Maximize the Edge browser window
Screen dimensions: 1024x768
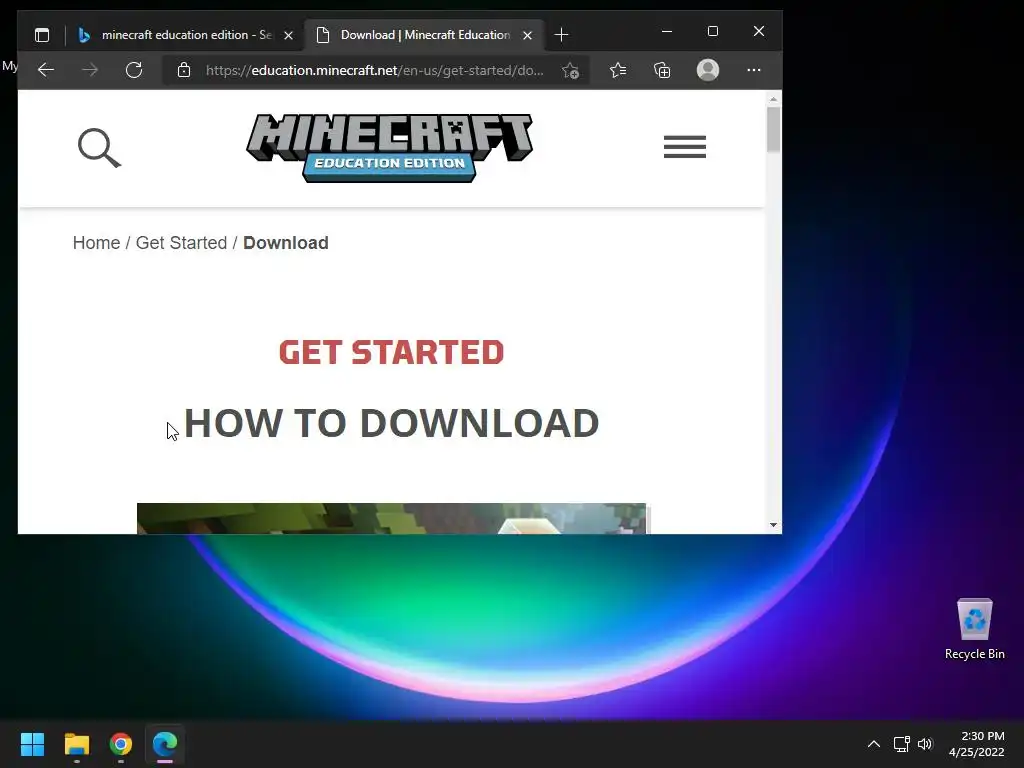[712, 31]
